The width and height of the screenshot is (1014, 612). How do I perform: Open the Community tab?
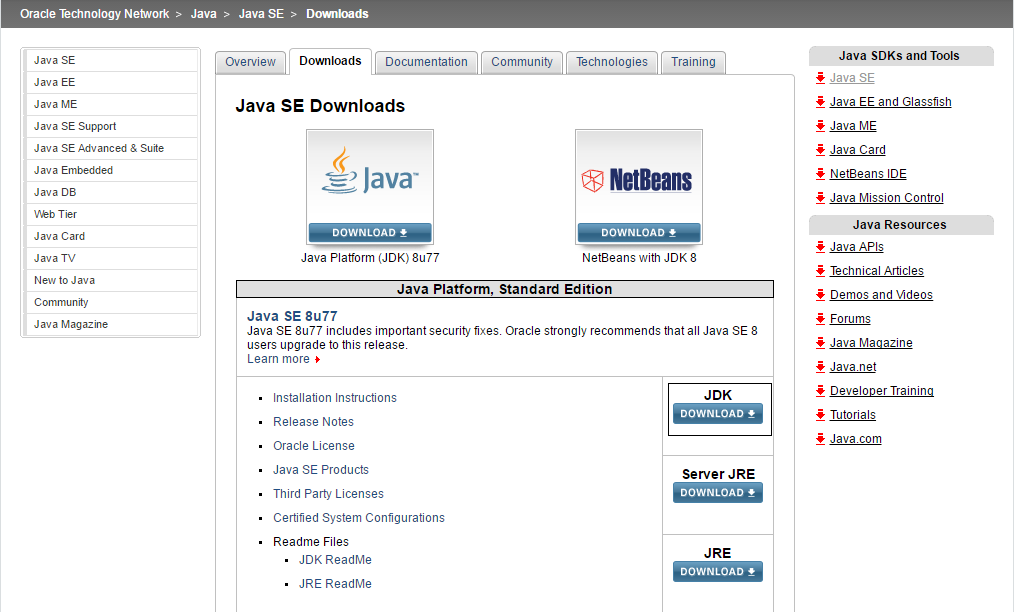coord(522,62)
